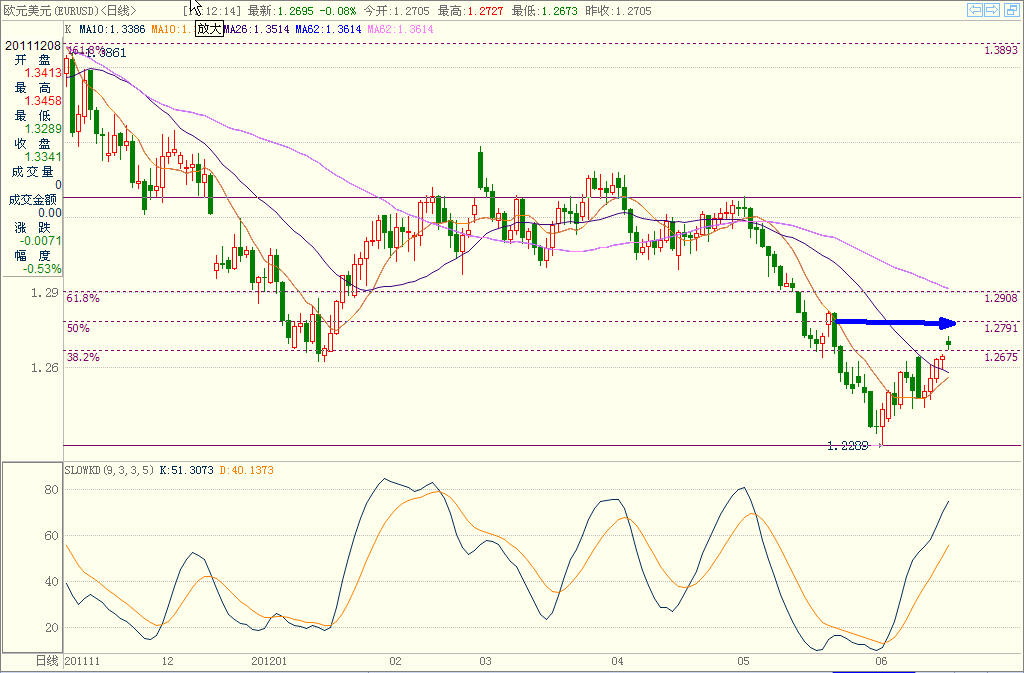Click the 最低 1.2673 low value
The width and height of the screenshot is (1024, 673).
click(545, 10)
